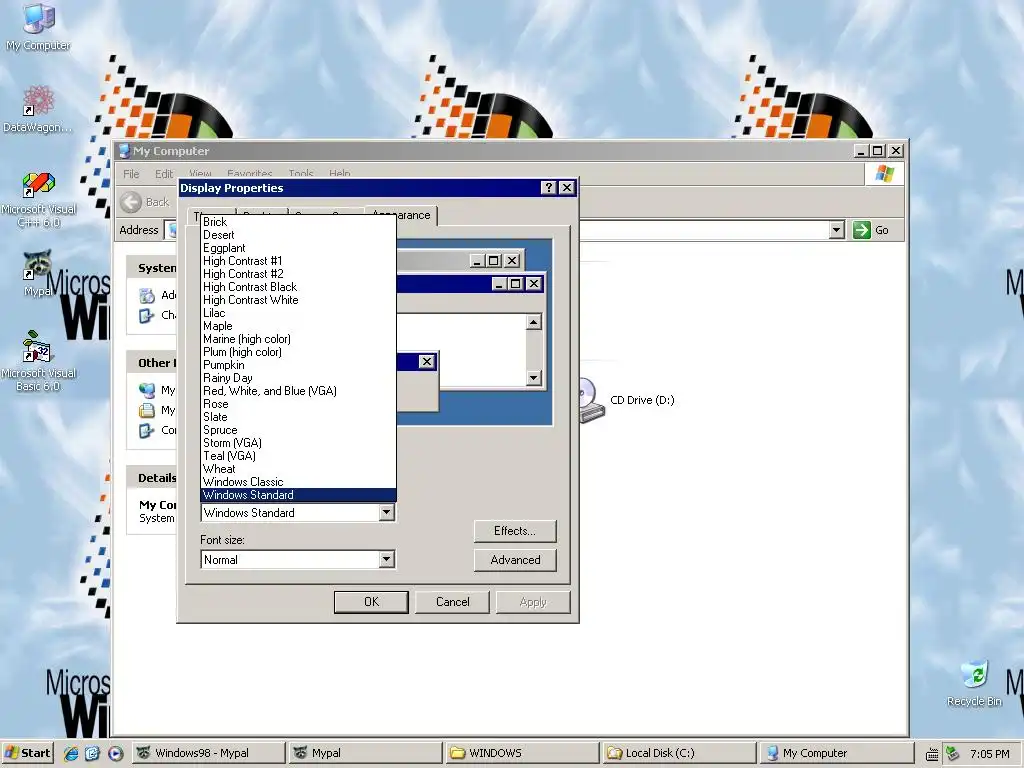Switch to the WINDOWS folder taskbar button
This screenshot has height=768, width=1024.
[x=522, y=753]
